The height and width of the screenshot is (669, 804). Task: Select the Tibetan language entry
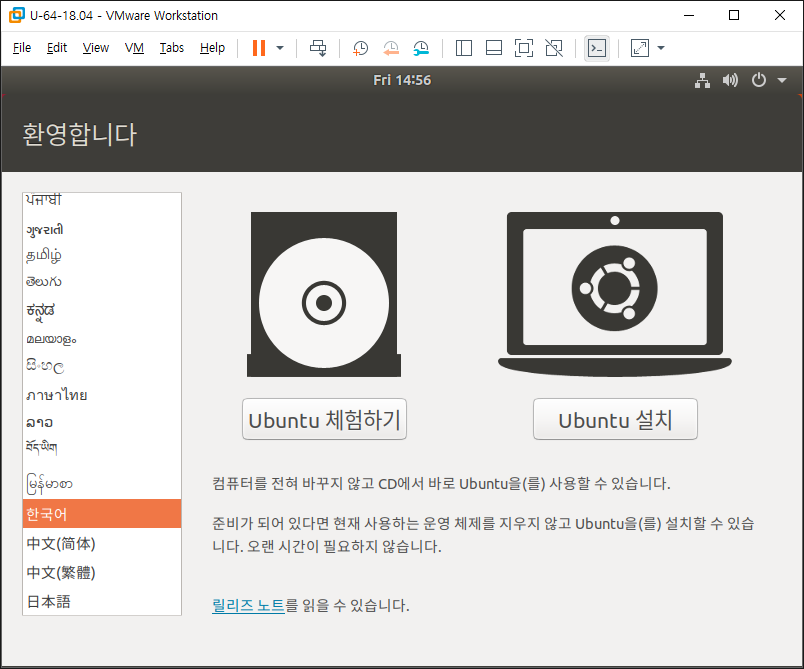click(102, 448)
